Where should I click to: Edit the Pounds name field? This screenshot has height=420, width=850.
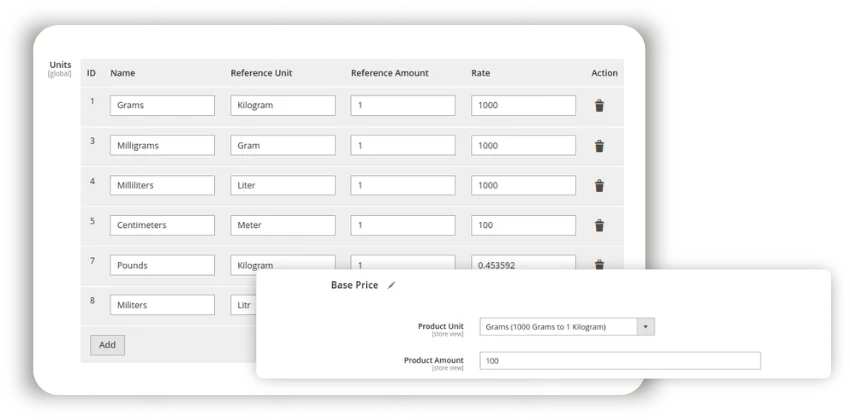162,265
